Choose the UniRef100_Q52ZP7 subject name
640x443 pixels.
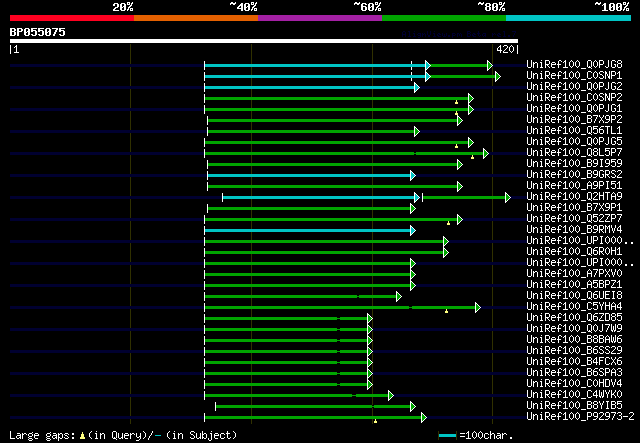[x=574, y=218]
